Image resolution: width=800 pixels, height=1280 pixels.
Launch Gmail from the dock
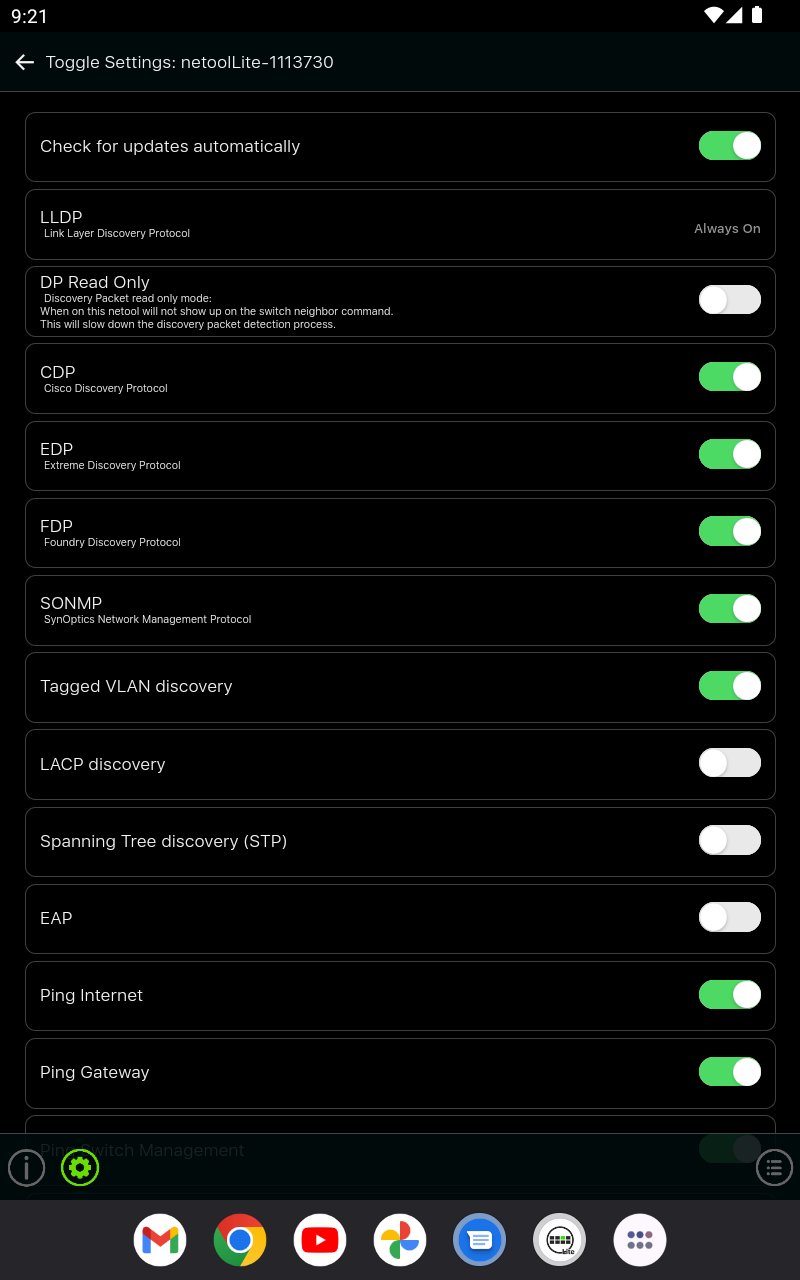(x=160, y=1240)
